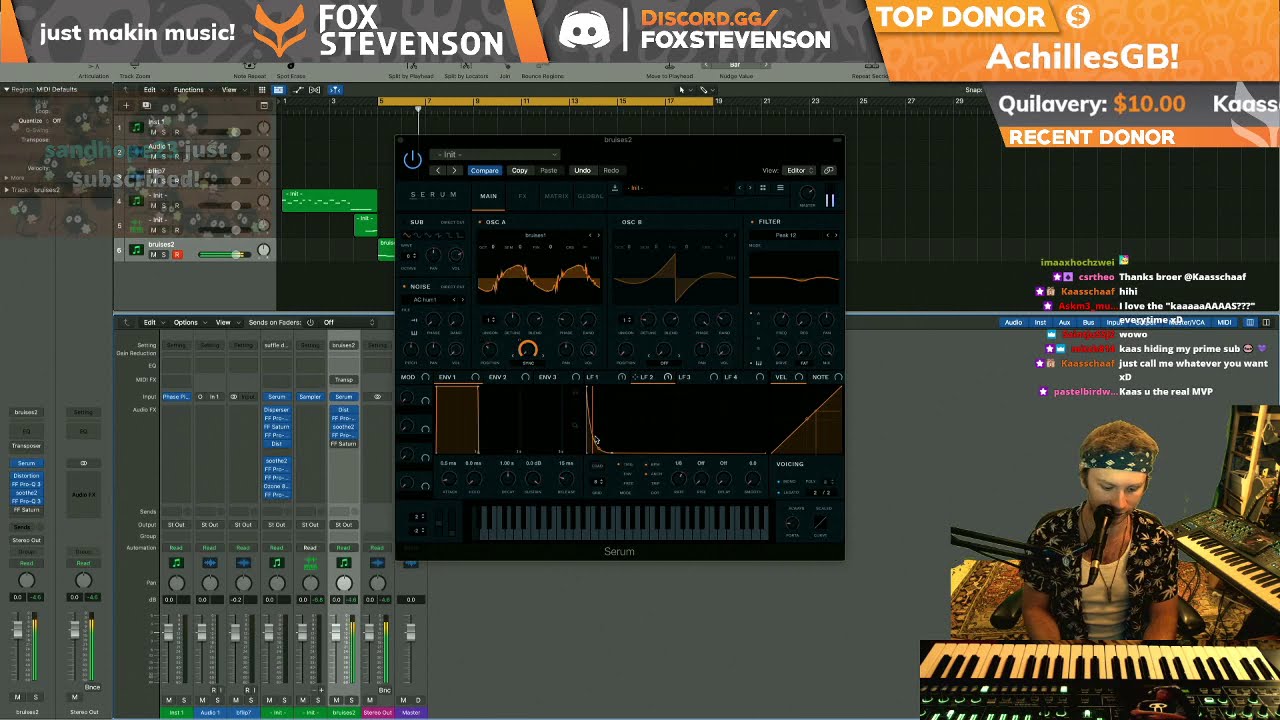Open the Serum preset dropdown showing Init
Viewport: 1280px width, 720px height.
coord(495,154)
